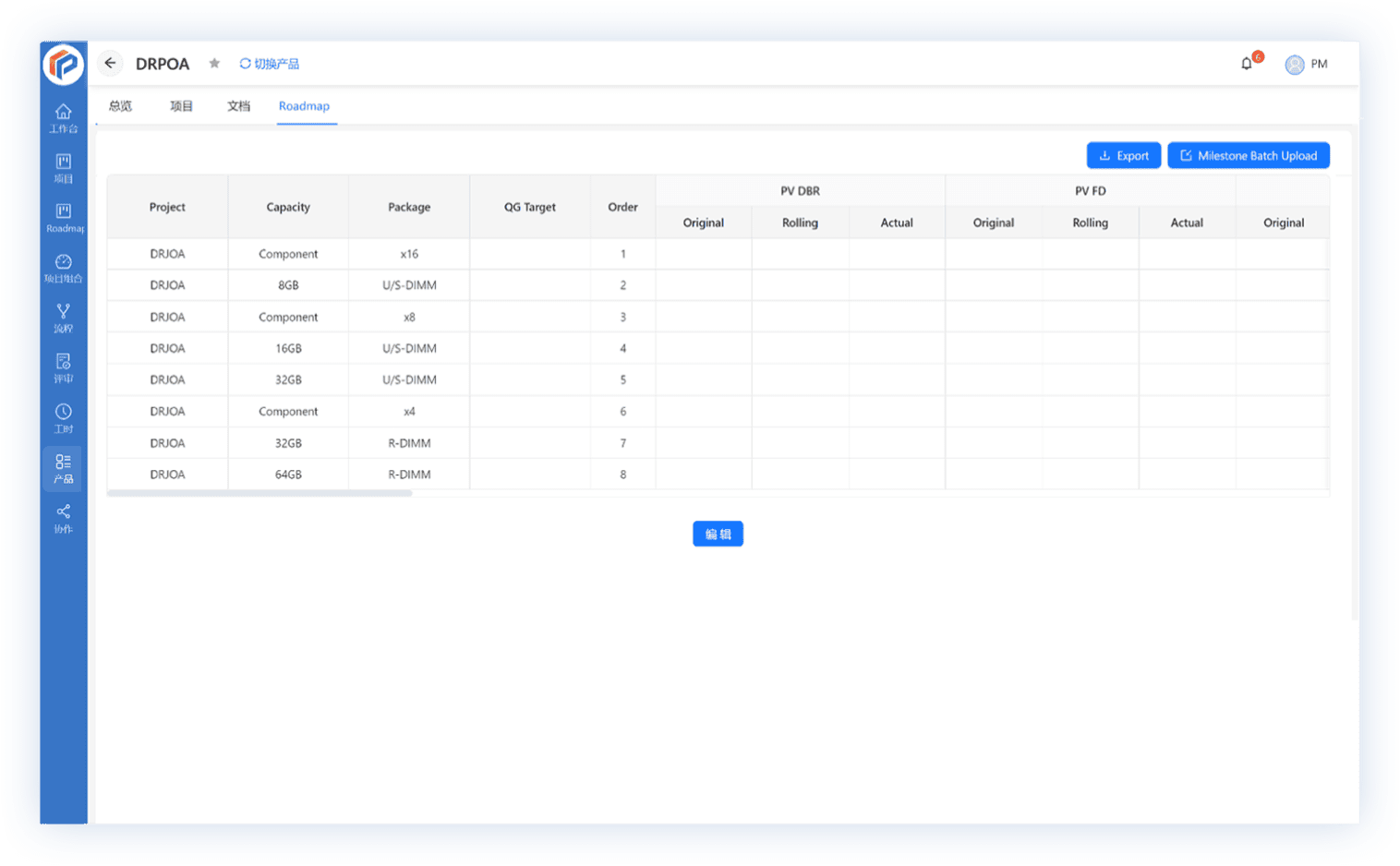This screenshot has width=1400, height=866.
Task: Click the blue 编辑 edit button
Action: tap(718, 534)
